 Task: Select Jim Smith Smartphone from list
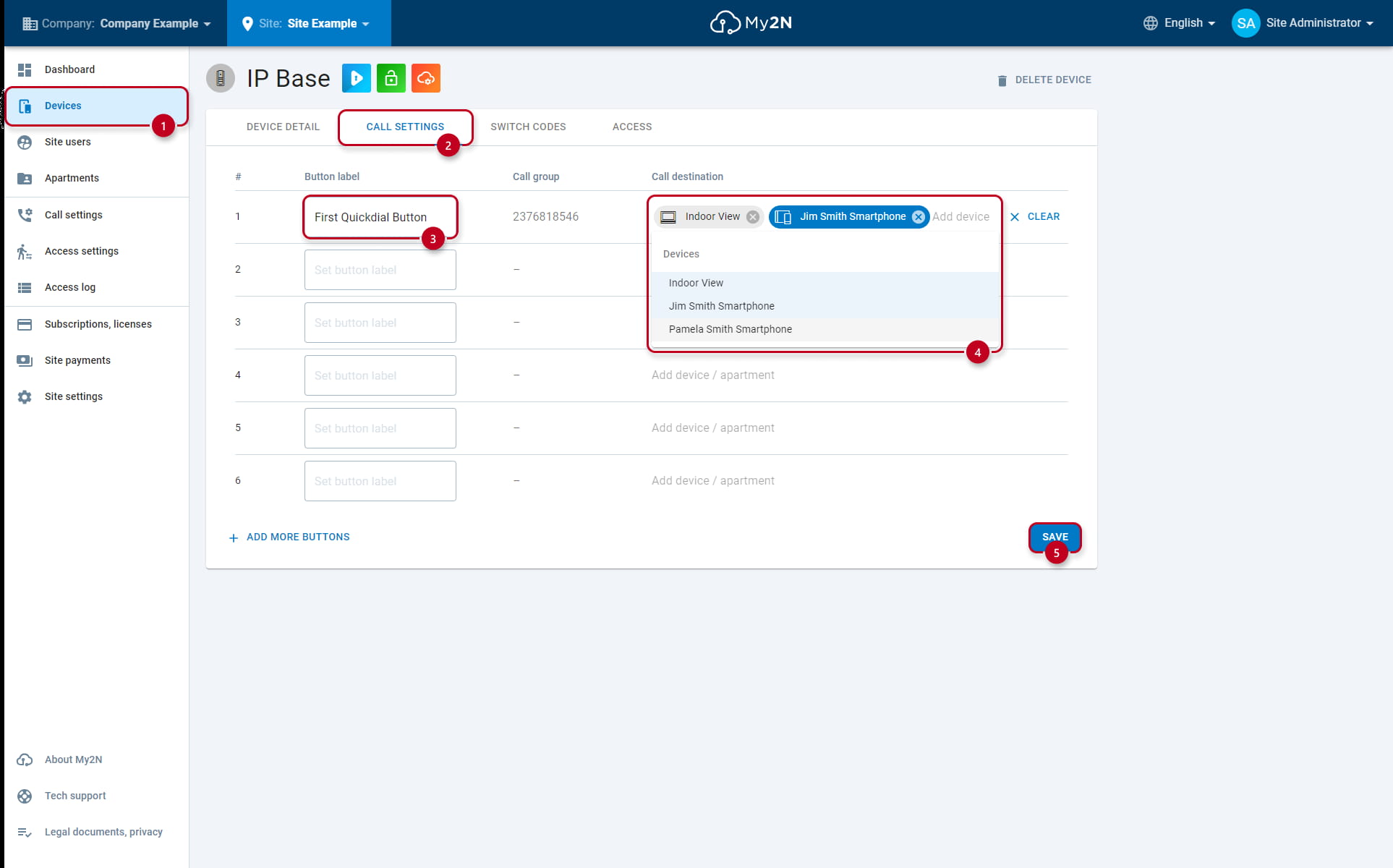(825, 306)
